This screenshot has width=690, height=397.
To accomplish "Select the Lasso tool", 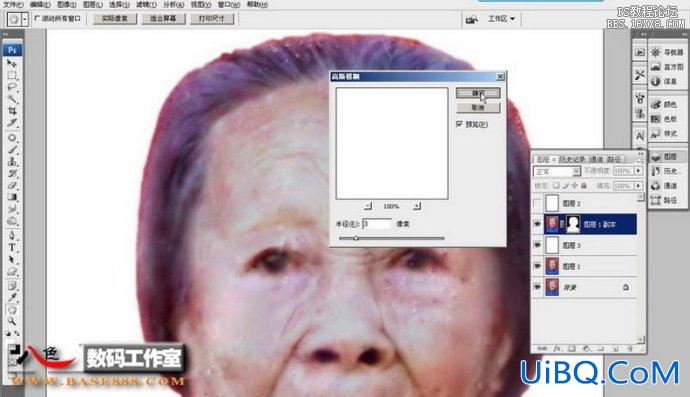I will click(12, 88).
